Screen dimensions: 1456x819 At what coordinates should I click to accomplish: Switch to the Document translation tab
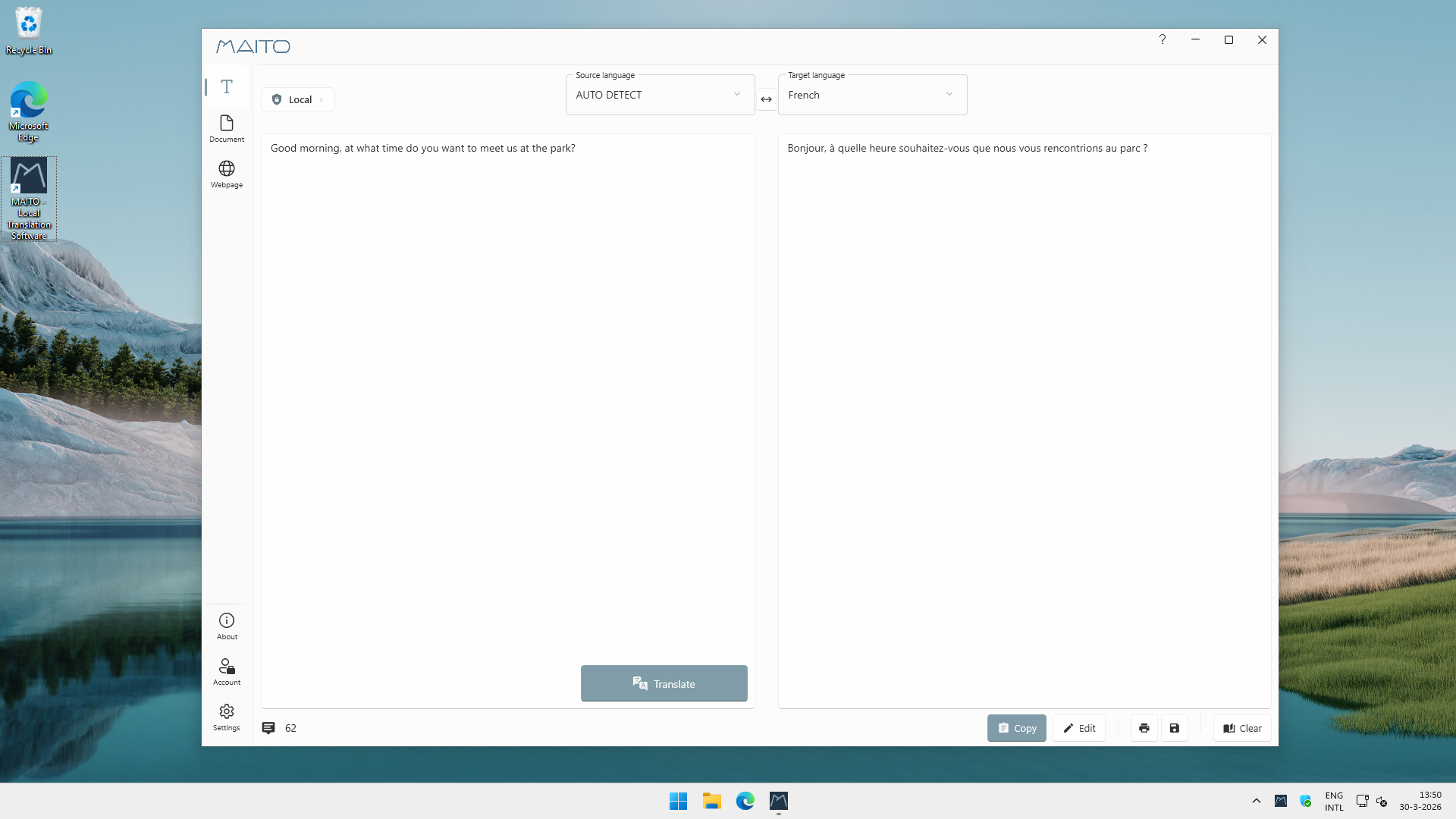[x=227, y=129]
